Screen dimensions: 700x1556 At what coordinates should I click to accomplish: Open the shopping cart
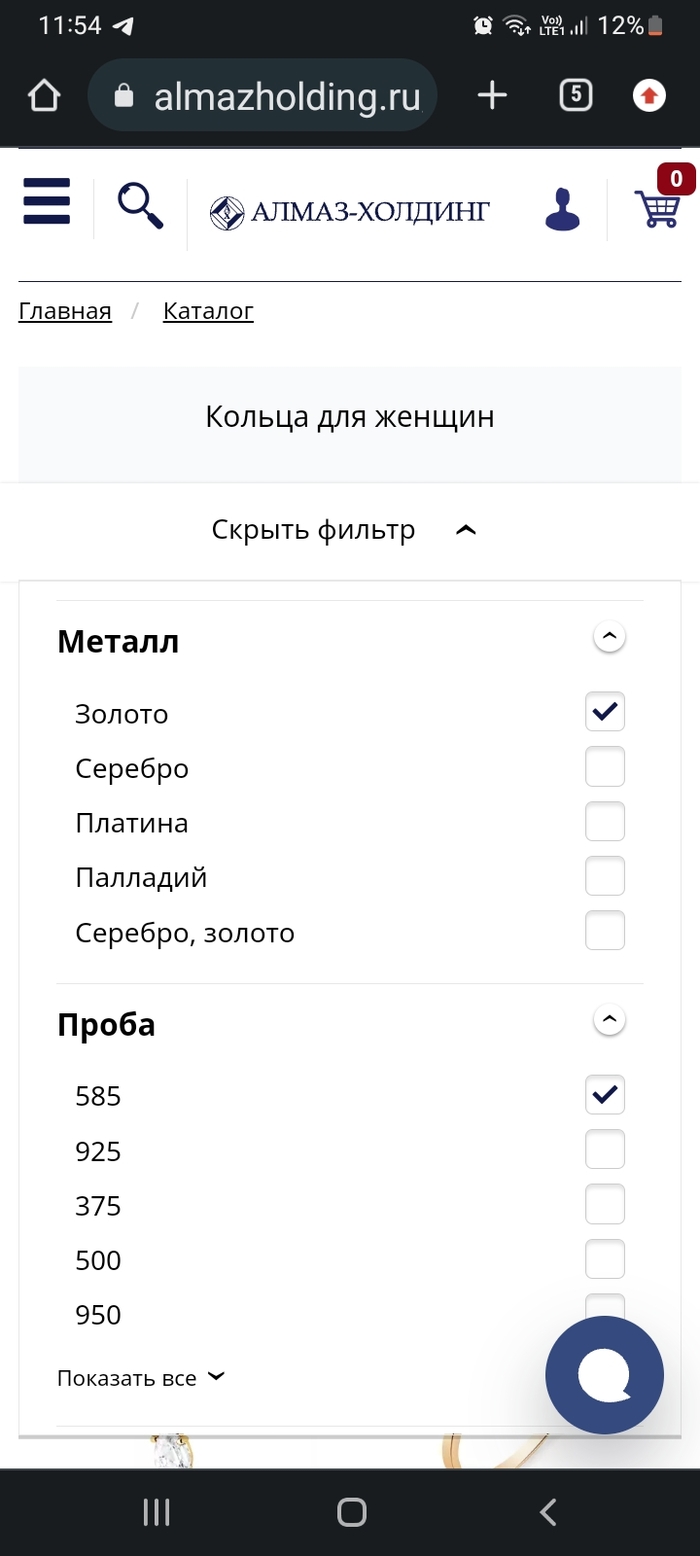pyautogui.click(x=657, y=209)
